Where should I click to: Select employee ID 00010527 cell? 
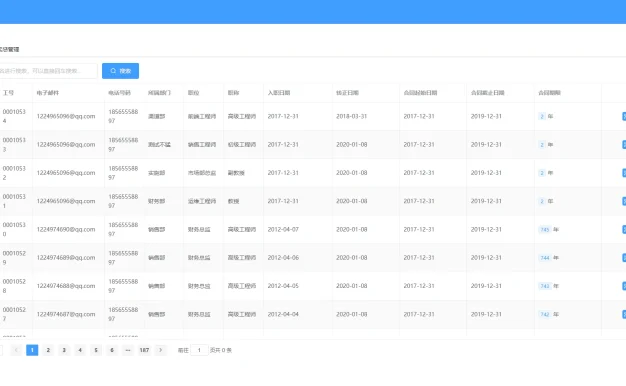14,314
